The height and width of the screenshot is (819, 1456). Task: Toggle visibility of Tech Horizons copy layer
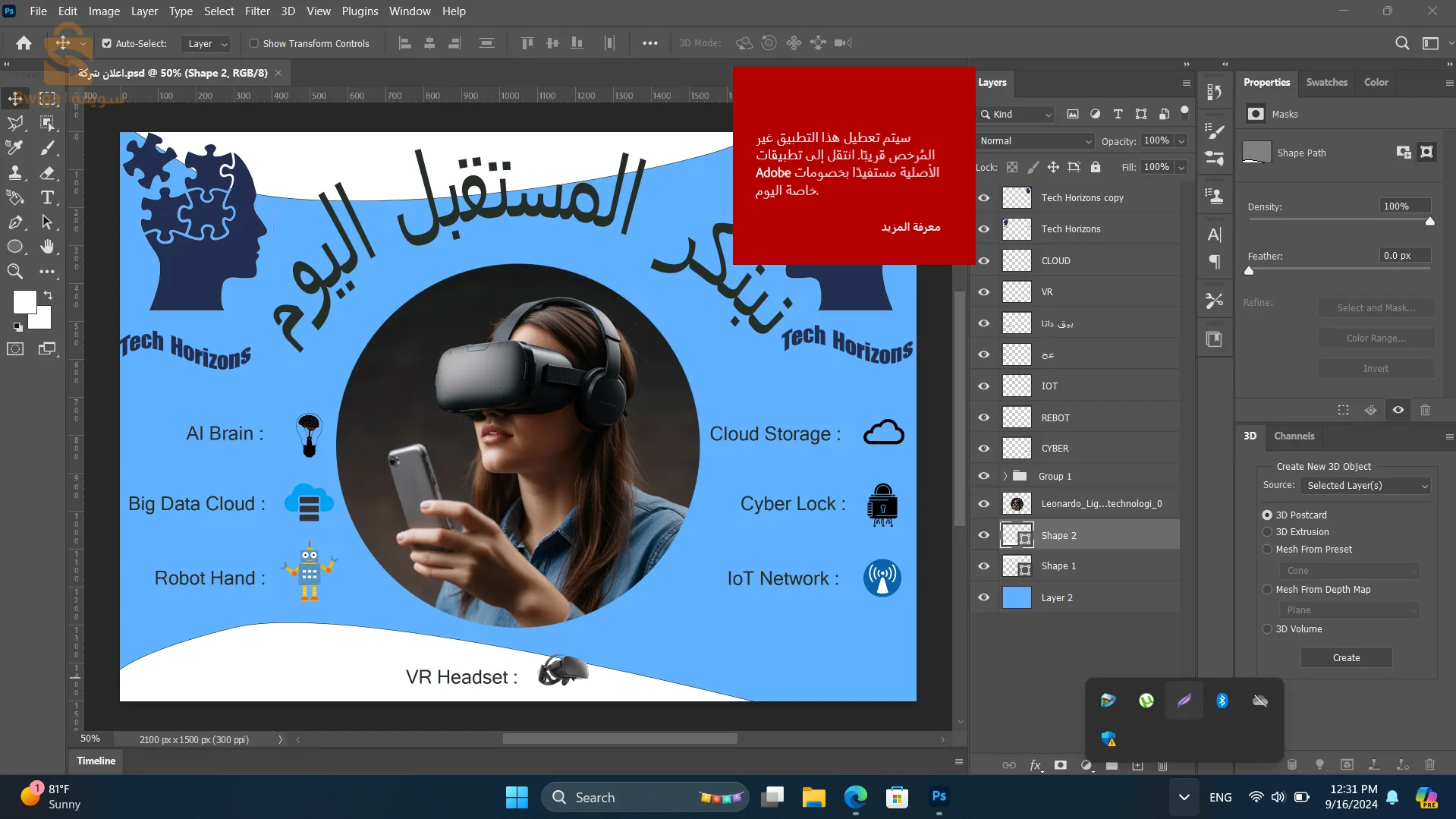pyautogui.click(x=983, y=197)
